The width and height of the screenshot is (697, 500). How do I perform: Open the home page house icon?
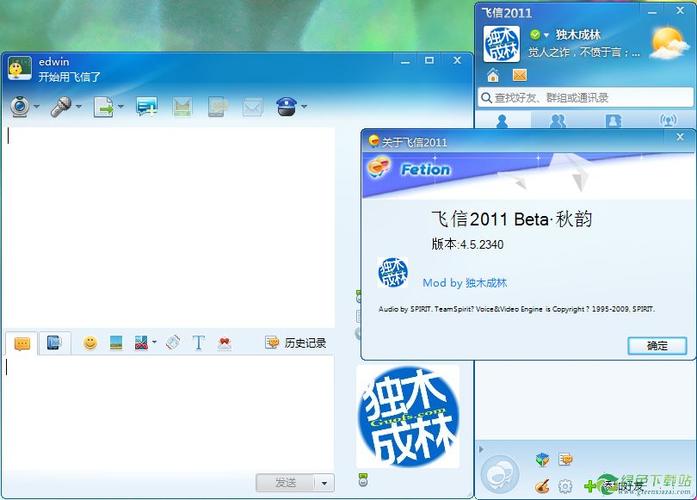click(493, 75)
